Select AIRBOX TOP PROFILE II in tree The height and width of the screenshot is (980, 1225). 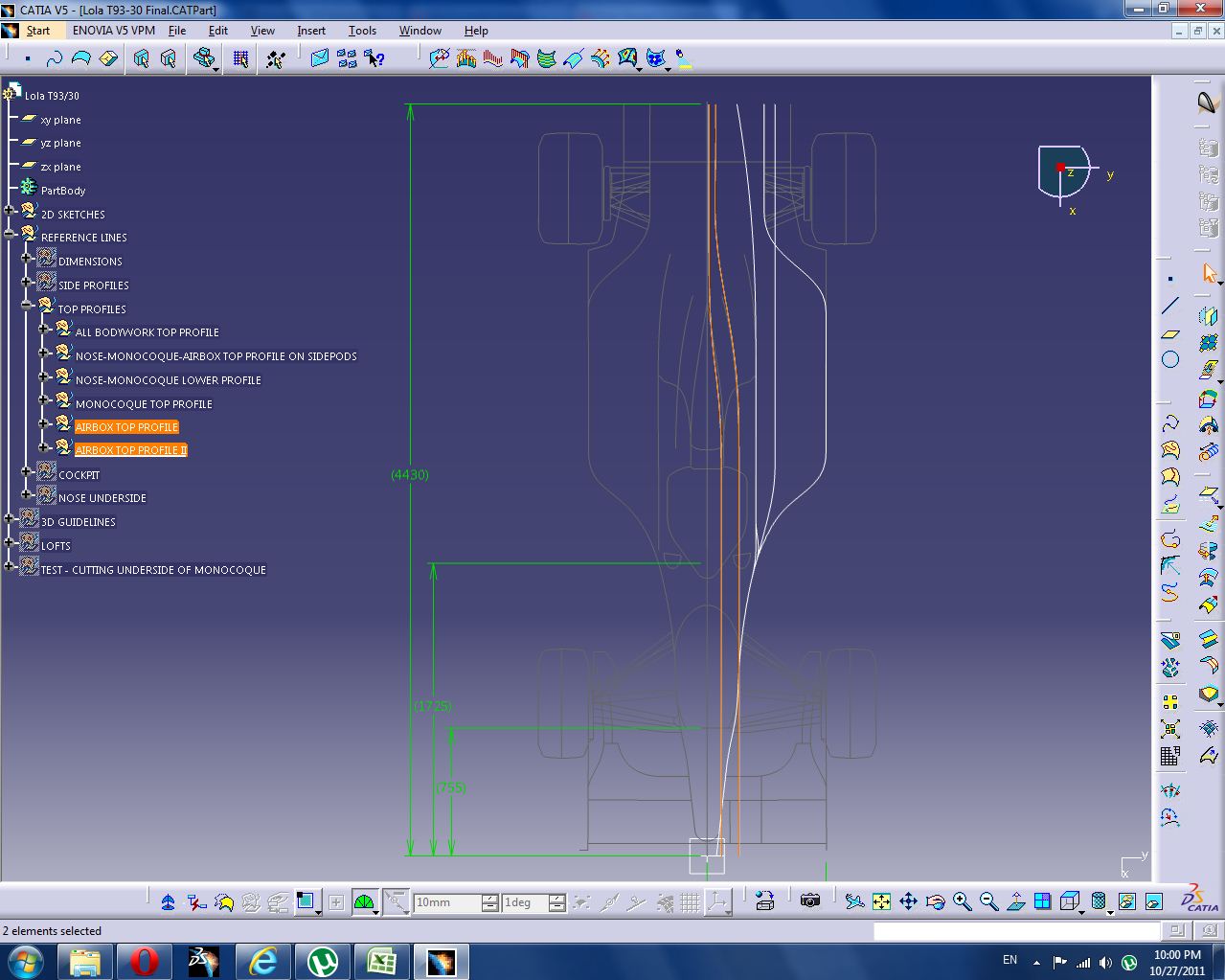(x=131, y=450)
